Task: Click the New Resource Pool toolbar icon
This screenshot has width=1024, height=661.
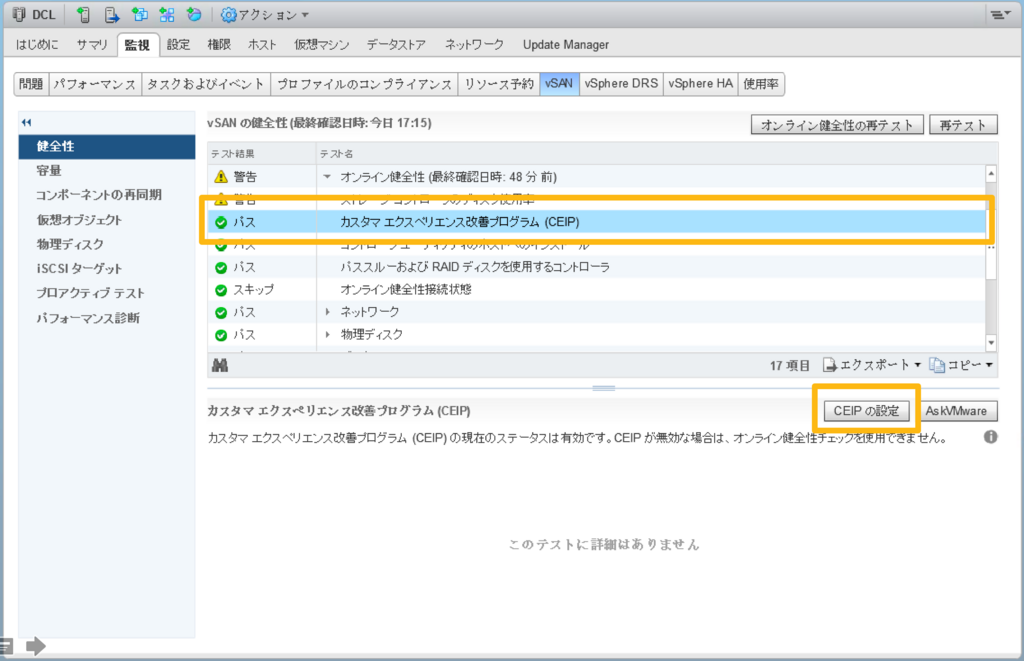Action: pyautogui.click(x=194, y=14)
